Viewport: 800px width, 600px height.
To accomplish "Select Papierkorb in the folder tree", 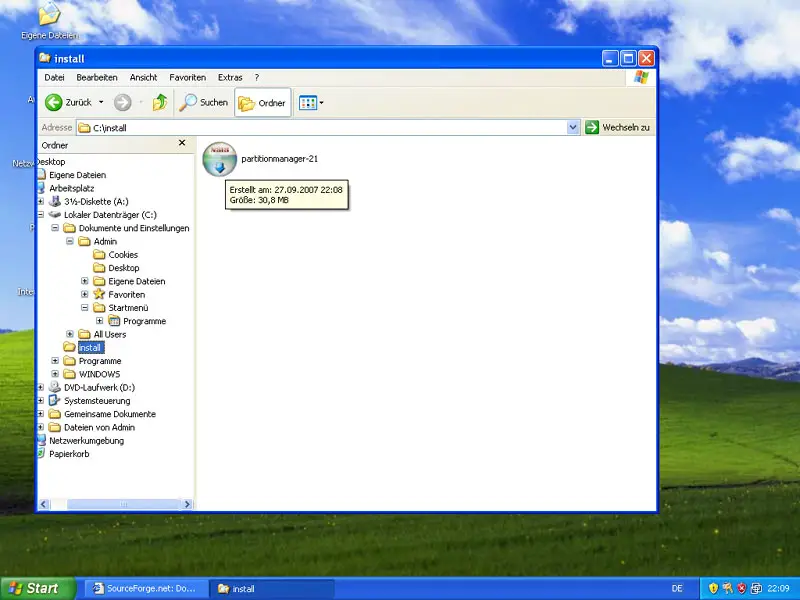I will (x=69, y=454).
